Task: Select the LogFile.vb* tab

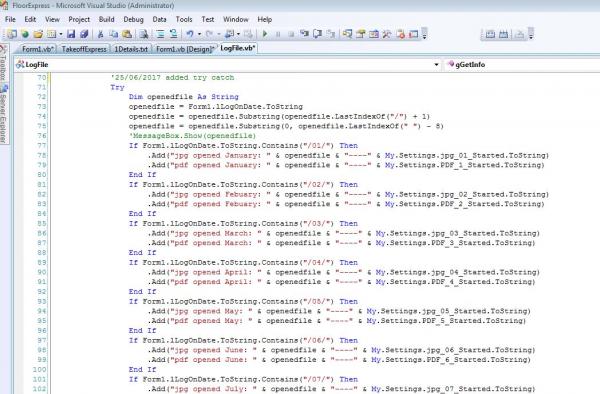Action: coord(238,48)
